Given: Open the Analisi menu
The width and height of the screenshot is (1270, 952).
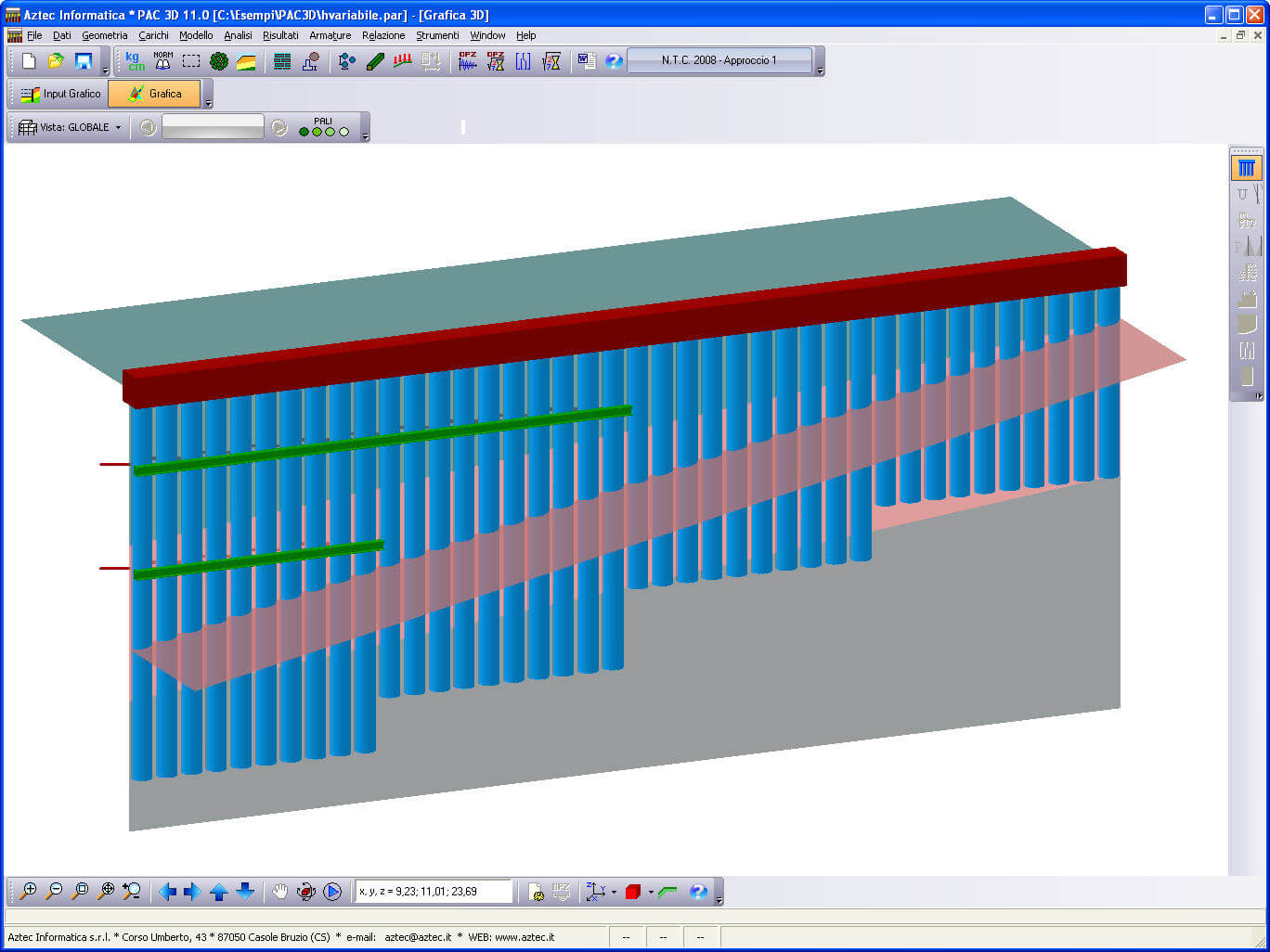Looking at the screenshot, I should (x=238, y=35).
